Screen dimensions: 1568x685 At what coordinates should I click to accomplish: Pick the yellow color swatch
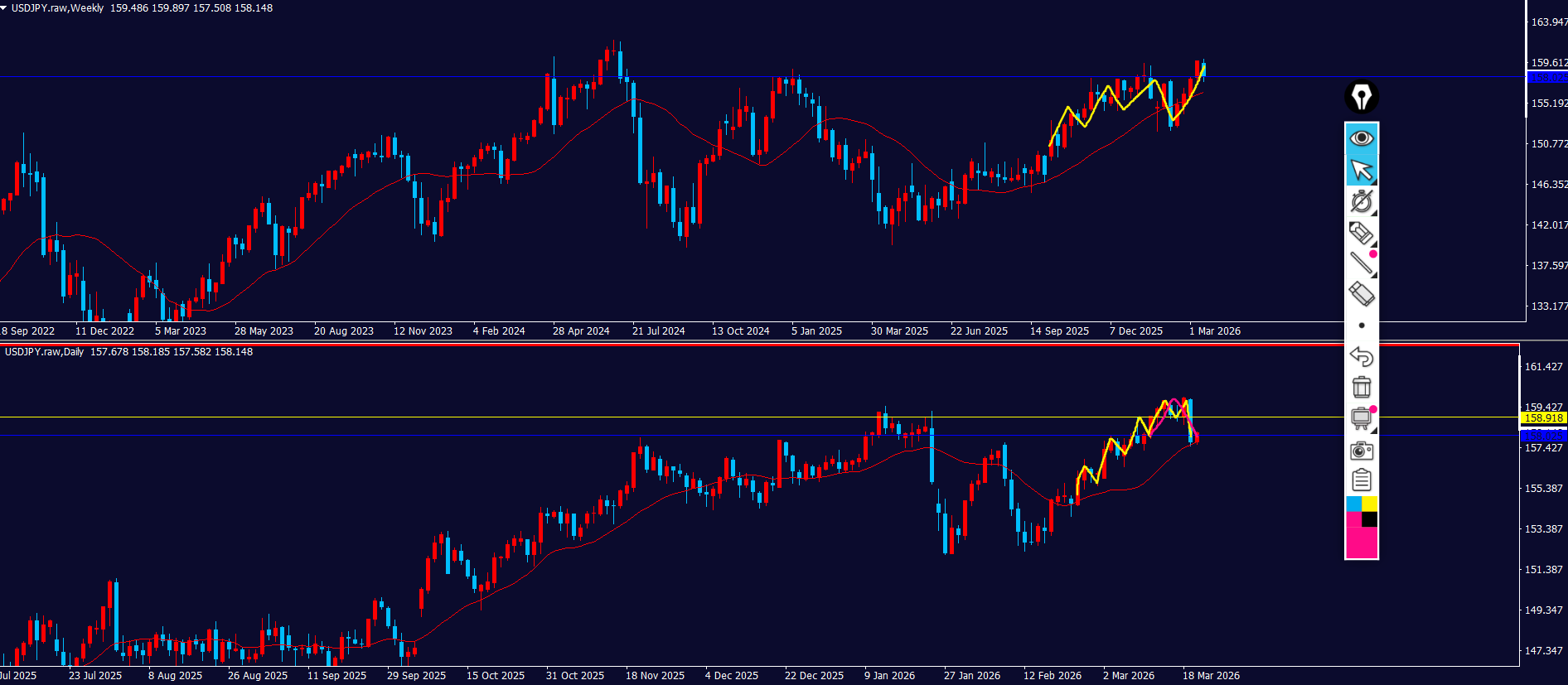[1369, 504]
